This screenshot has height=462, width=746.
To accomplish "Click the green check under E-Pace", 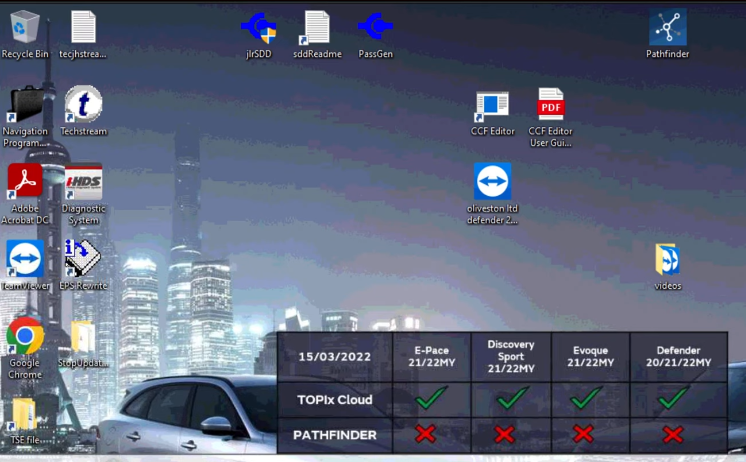I will tap(431, 397).
